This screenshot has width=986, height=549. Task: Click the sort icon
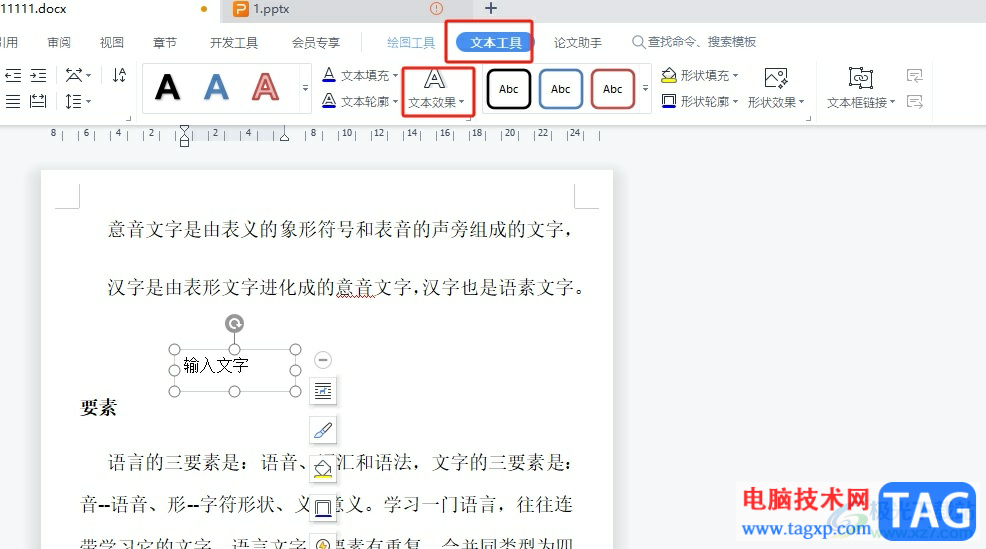(x=119, y=75)
